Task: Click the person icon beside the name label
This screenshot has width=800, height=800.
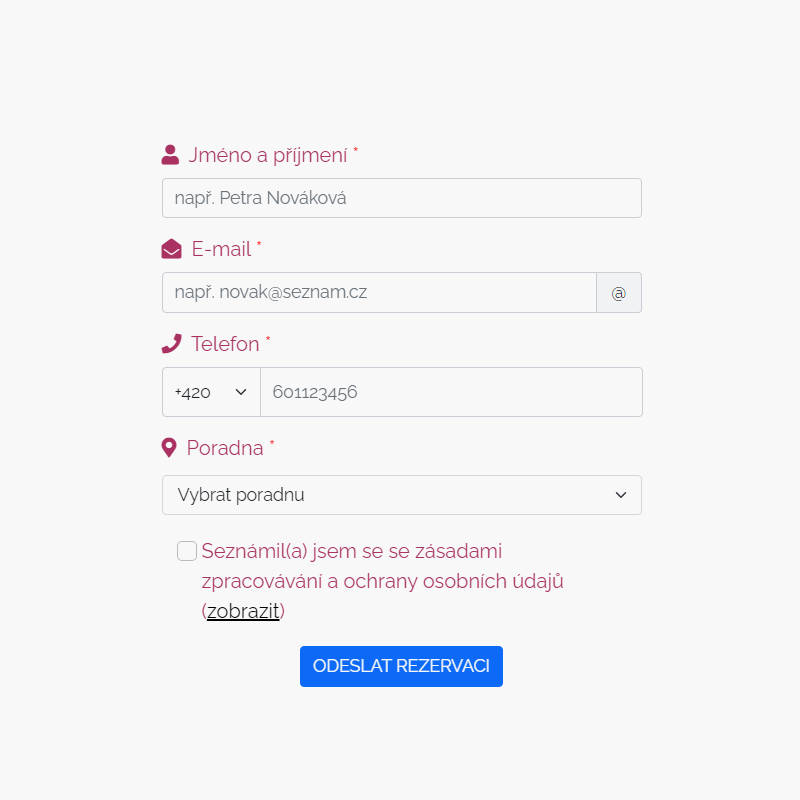Action: 170,155
